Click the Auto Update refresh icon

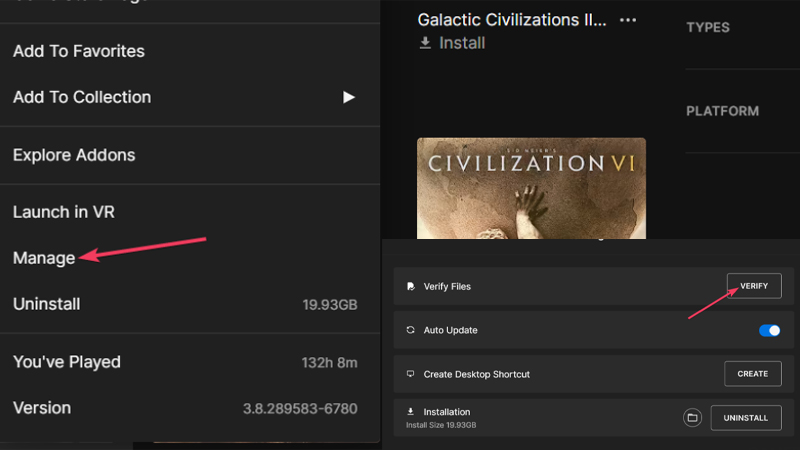pos(411,330)
